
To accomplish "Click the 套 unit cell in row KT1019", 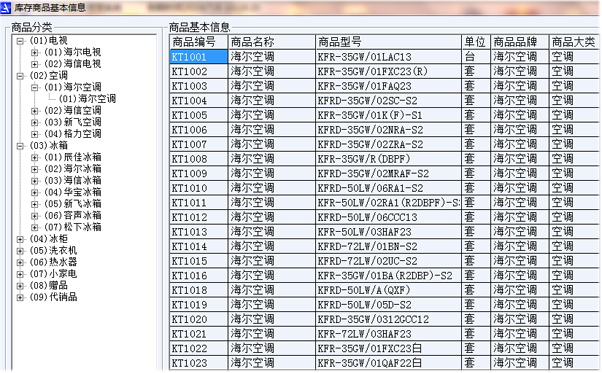I will click(476, 305).
